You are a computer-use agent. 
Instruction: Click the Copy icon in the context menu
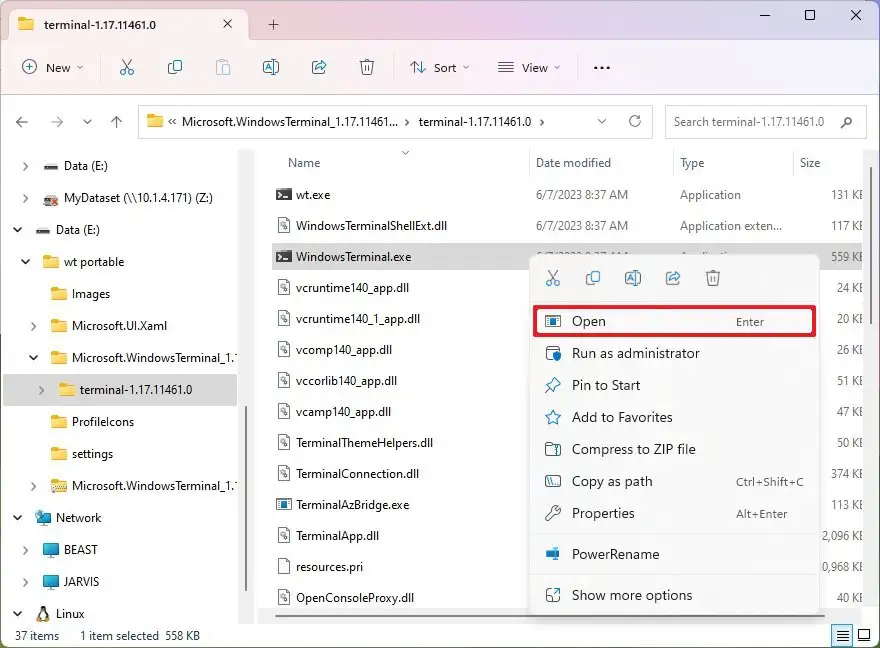coord(593,278)
